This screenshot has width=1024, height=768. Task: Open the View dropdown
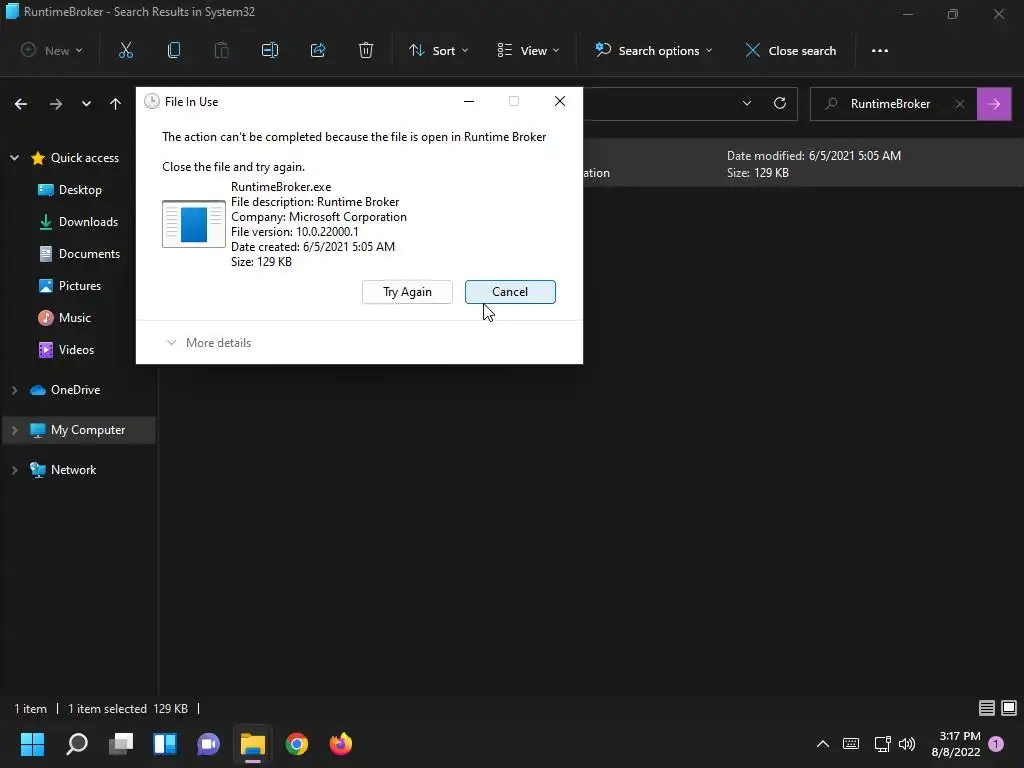528,50
